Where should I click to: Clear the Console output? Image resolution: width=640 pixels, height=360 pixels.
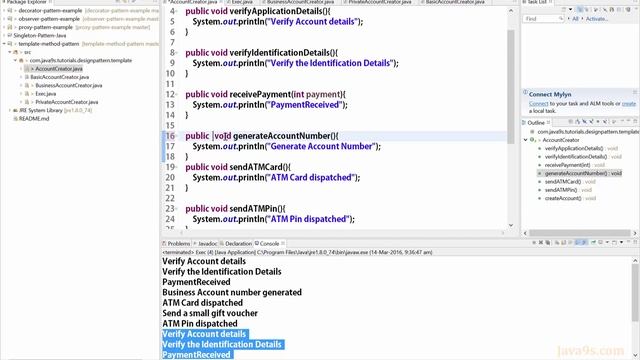(x=557, y=242)
